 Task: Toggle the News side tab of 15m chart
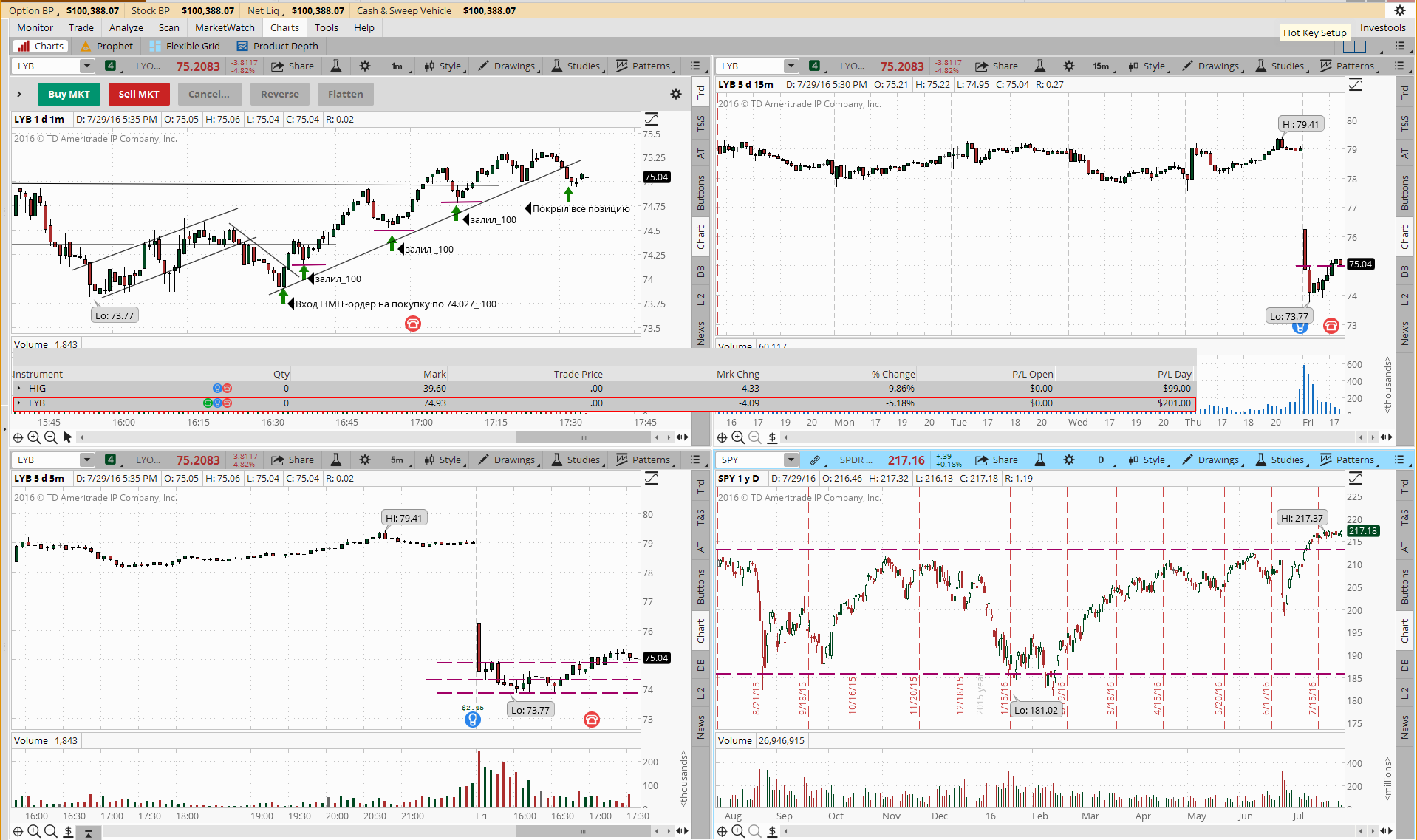[x=1404, y=332]
